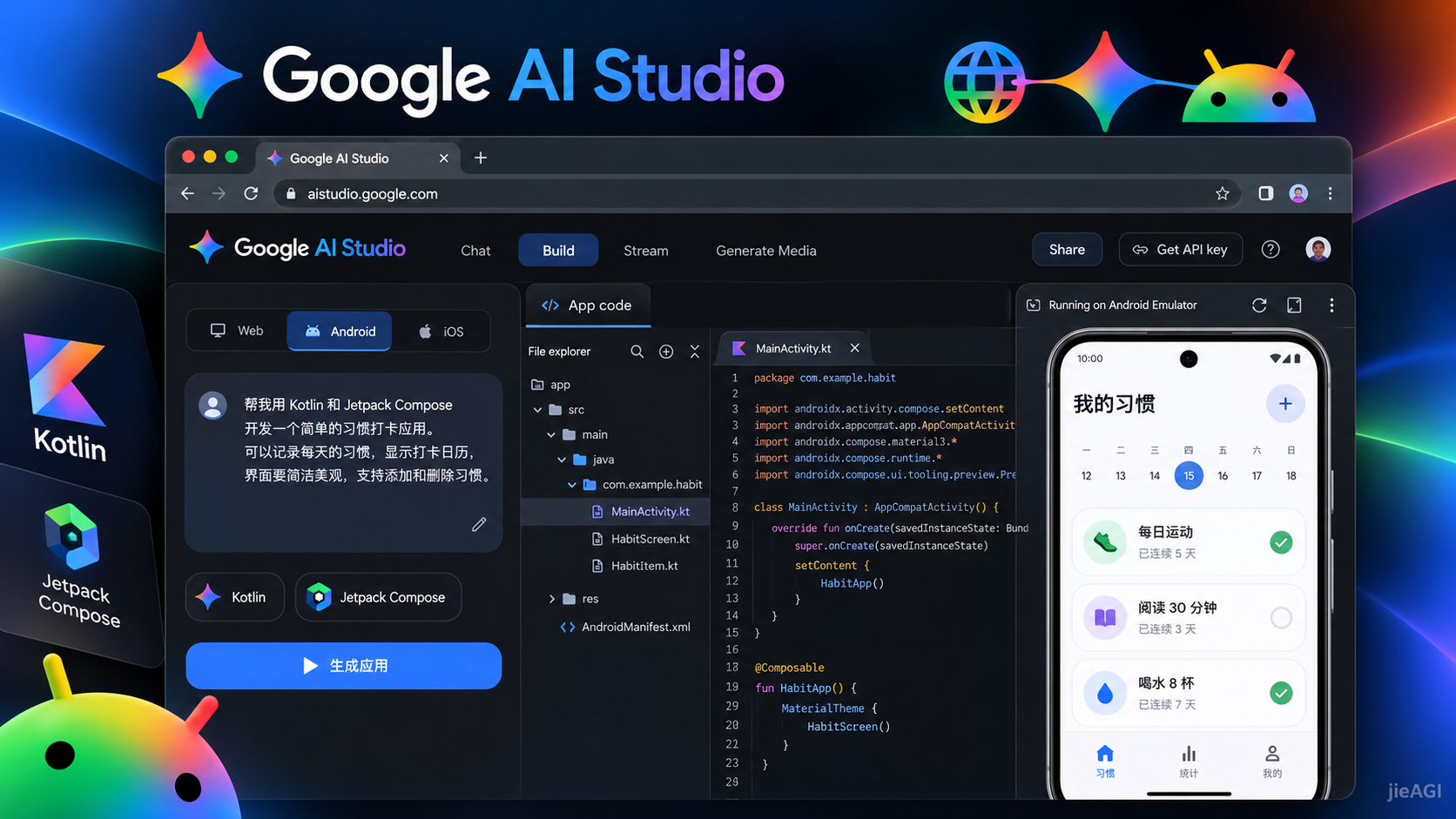Open the 统计 statistics tab in phone

(x=1189, y=762)
